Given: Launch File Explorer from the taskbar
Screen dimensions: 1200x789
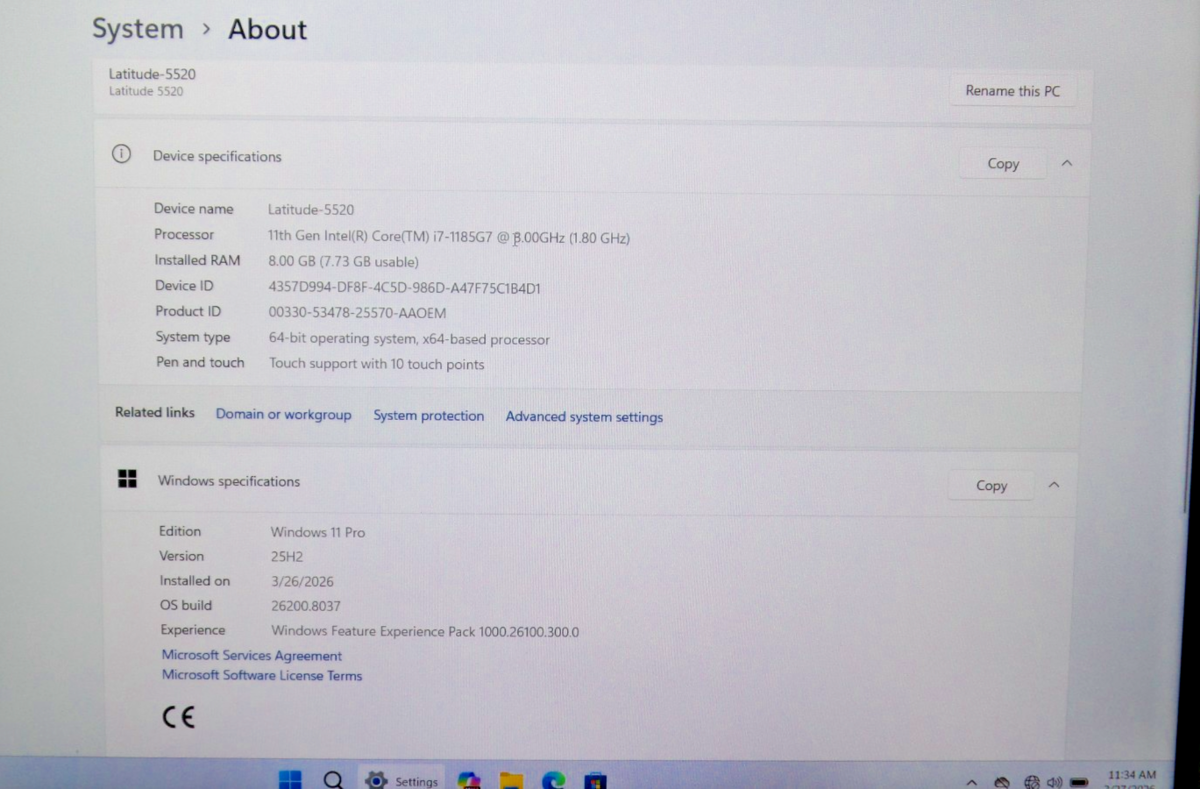Looking at the screenshot, I should tap(511, 780).
